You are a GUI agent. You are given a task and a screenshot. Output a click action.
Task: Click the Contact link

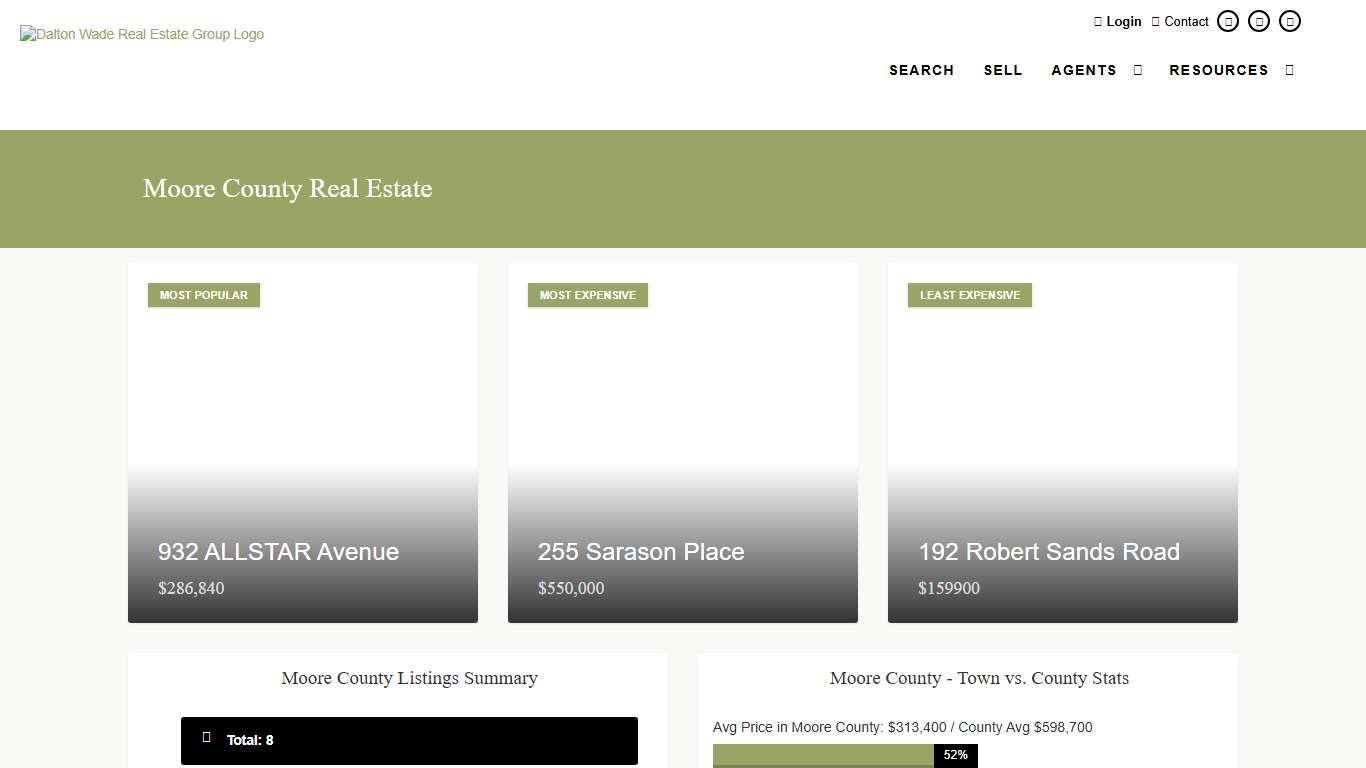click(x=1187, y=21)
